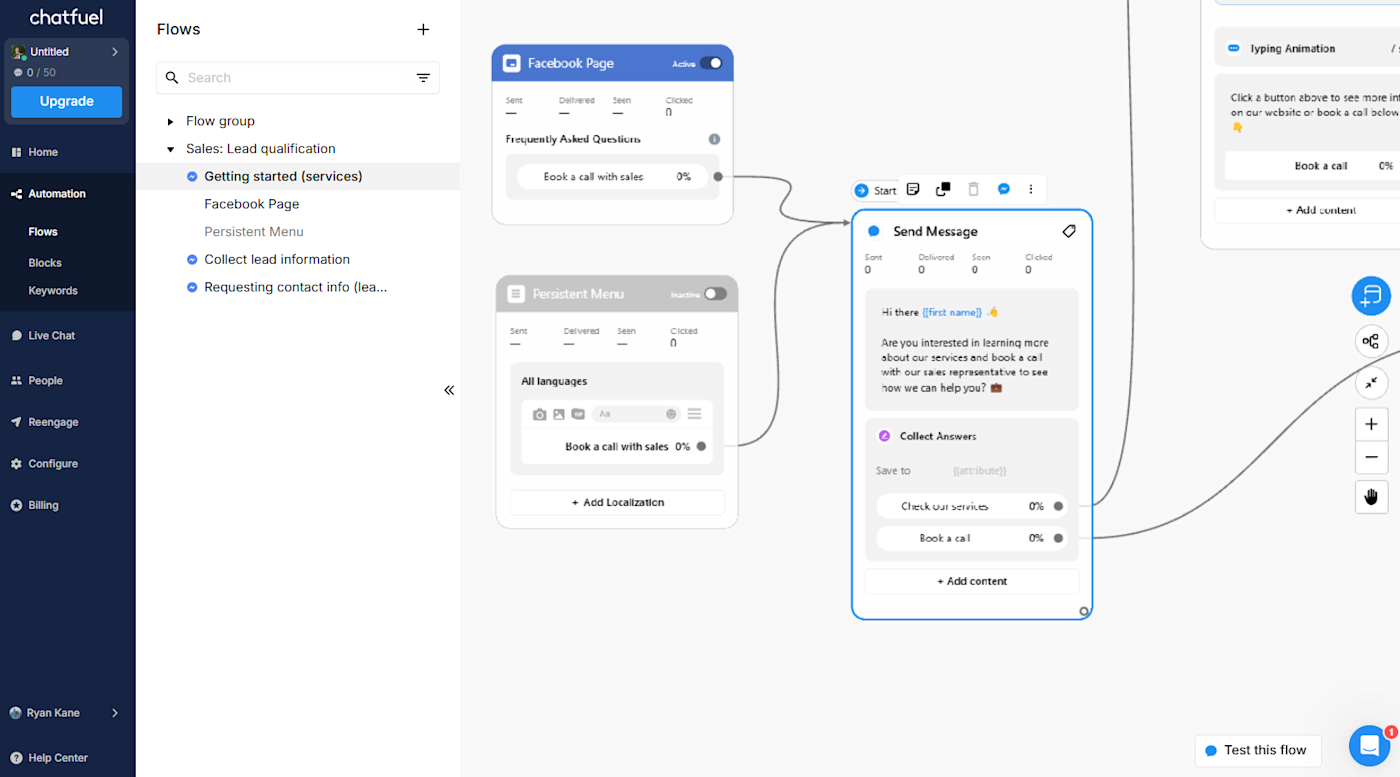Click the search flows field
1400x777 pixels.
click(x=297, y=78)
